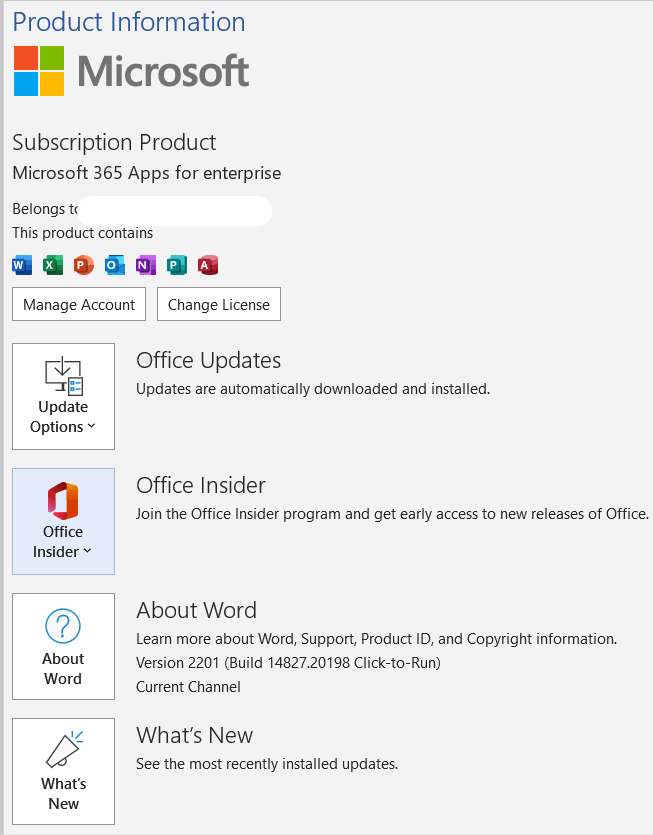Click the Office Insider heading text
The image size is (653, 835).
tap(201, 485)
